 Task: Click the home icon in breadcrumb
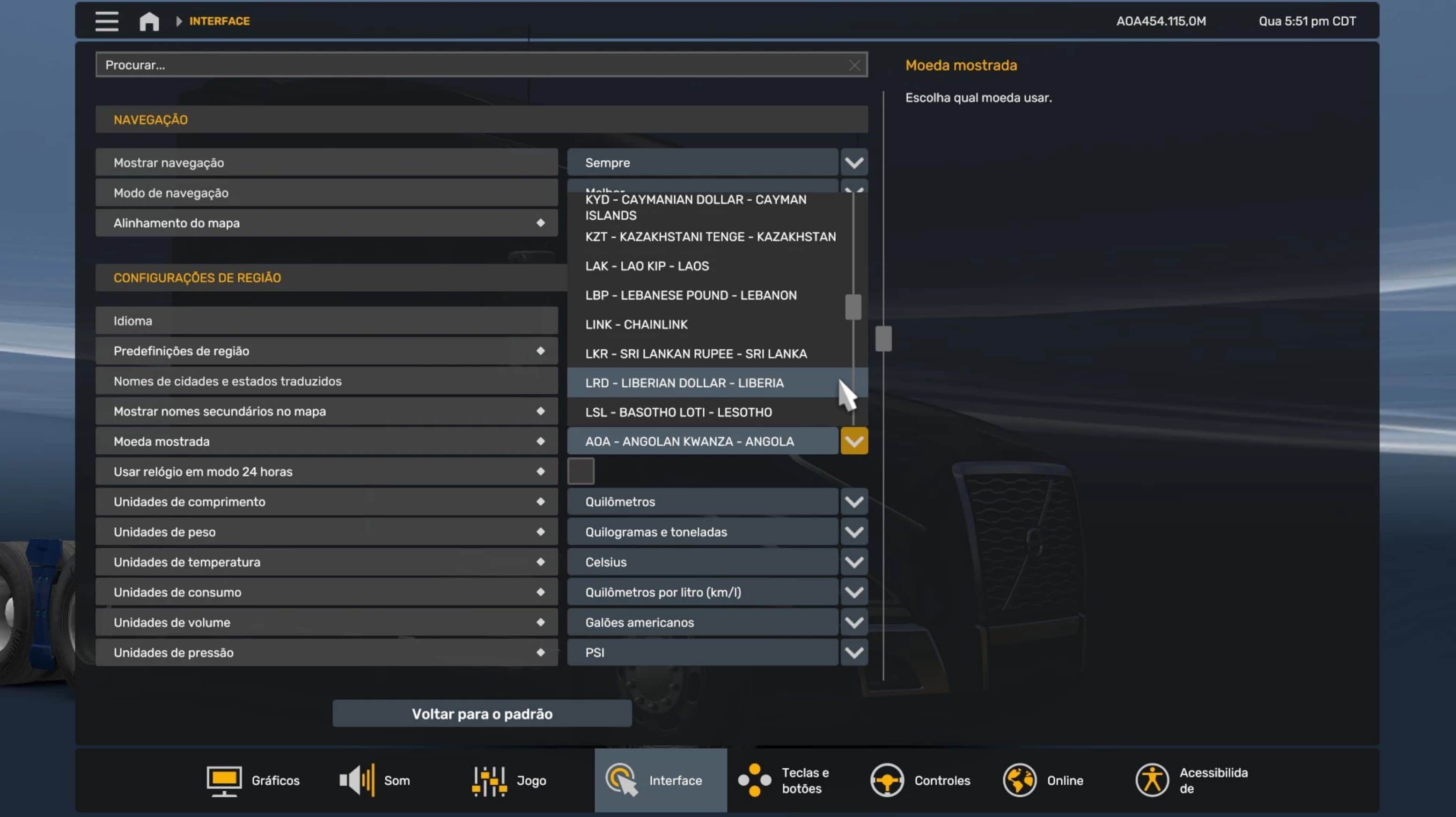(149, 22)
